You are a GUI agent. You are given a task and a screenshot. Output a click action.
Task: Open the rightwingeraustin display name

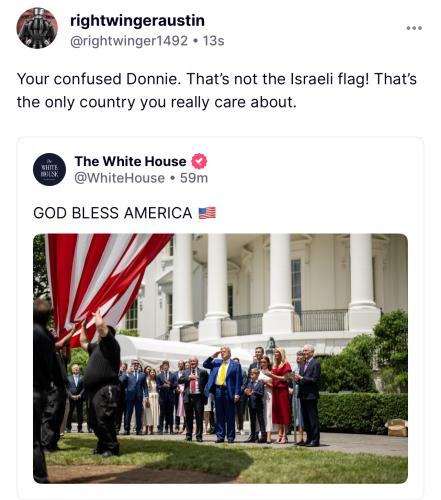(137, 21)
